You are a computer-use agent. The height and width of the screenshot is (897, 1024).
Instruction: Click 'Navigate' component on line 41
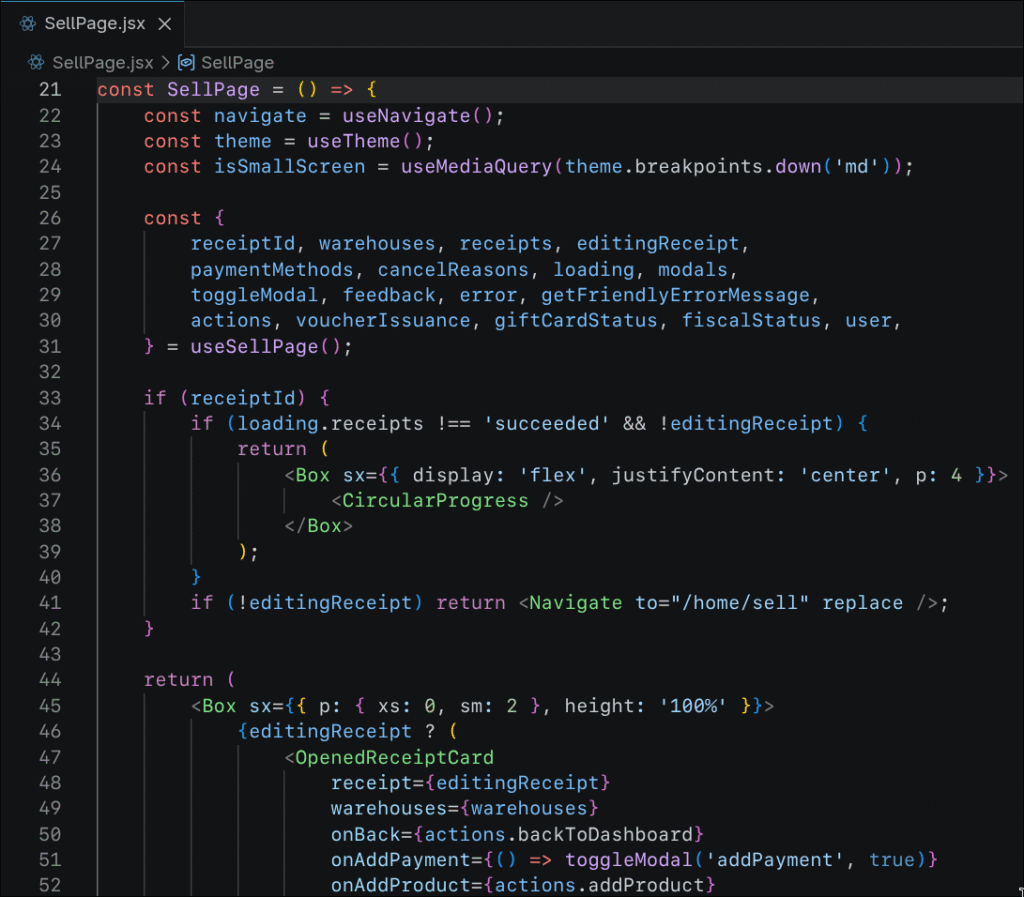point(575,603)
